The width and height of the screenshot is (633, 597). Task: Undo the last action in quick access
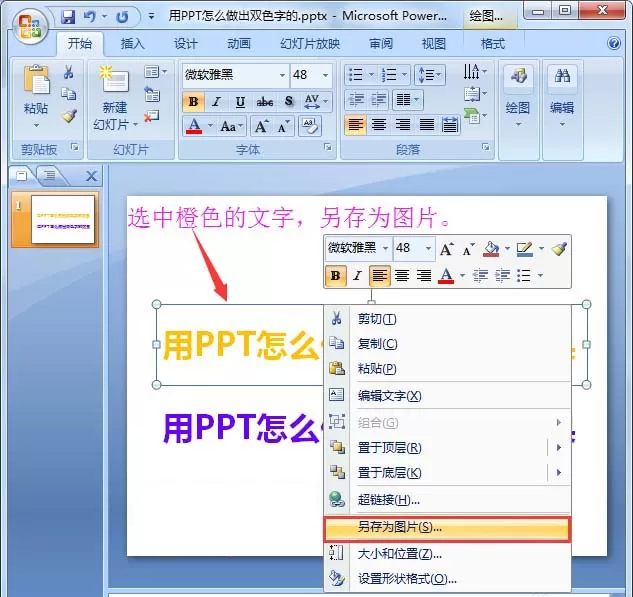tap(89, 17)
